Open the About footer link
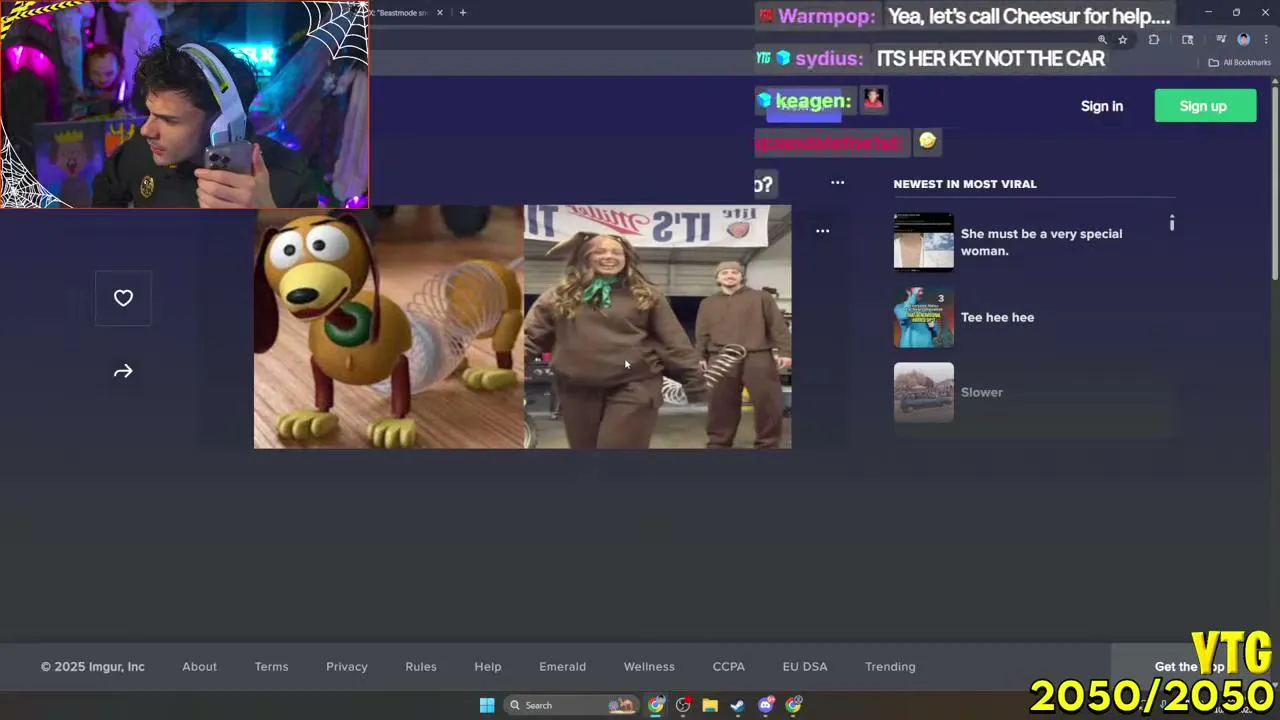Image resolution: width=1280 pixels, height=720 pixels. coord(199,667)
